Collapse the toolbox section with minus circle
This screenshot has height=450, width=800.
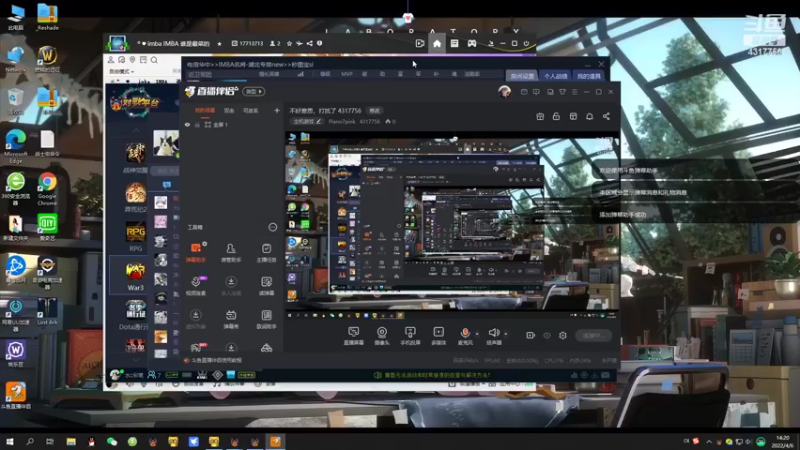(272, 227)
